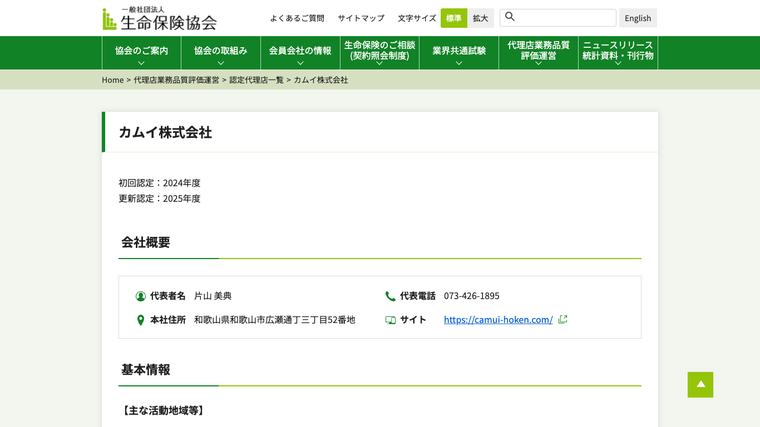
Task: Click the カムイ株式会社 page heading
Action: (165, 132)
